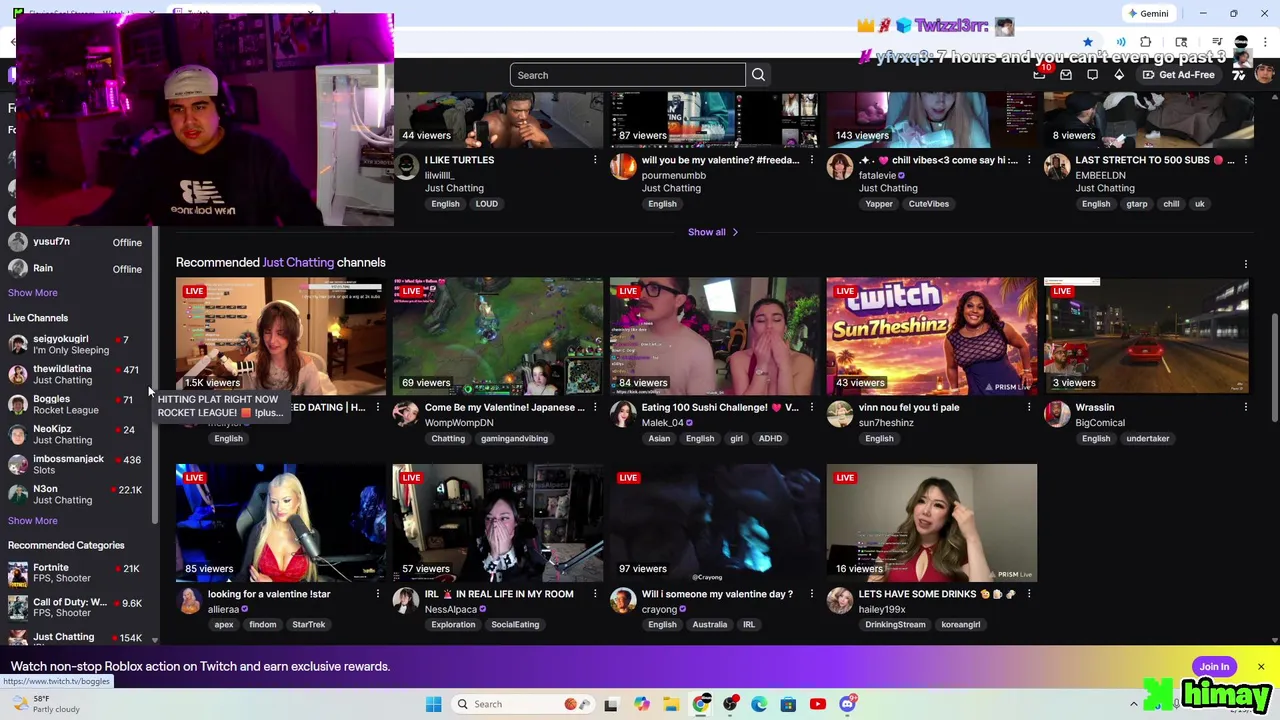
Task: Open Twitch whispers icon in top bar
Action: [1092, 75]
